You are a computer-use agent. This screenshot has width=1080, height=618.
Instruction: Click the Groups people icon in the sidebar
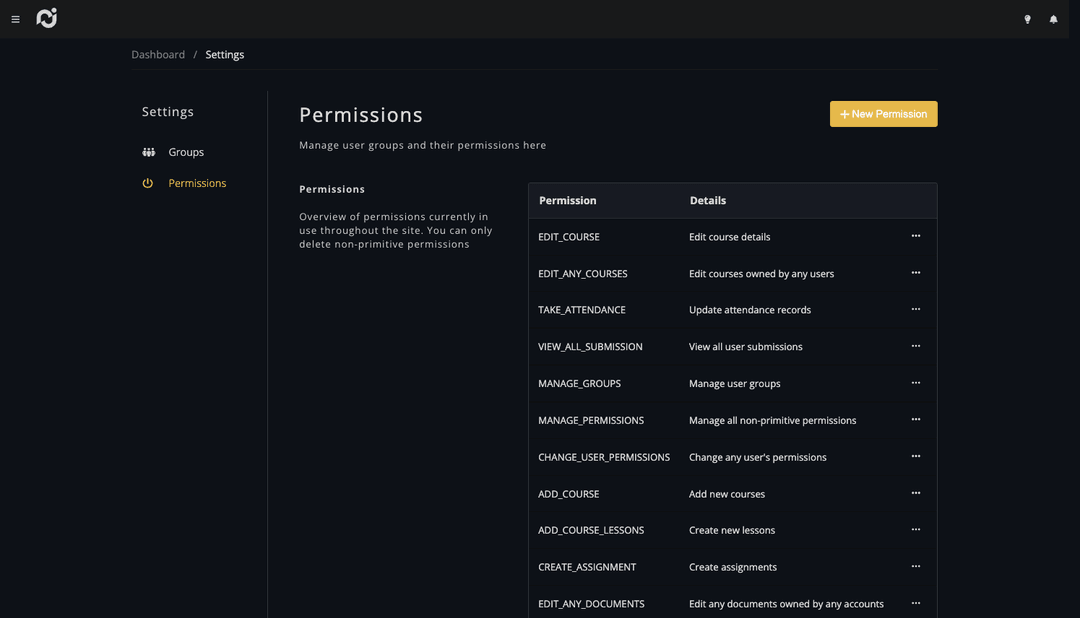tap(148, 152)
